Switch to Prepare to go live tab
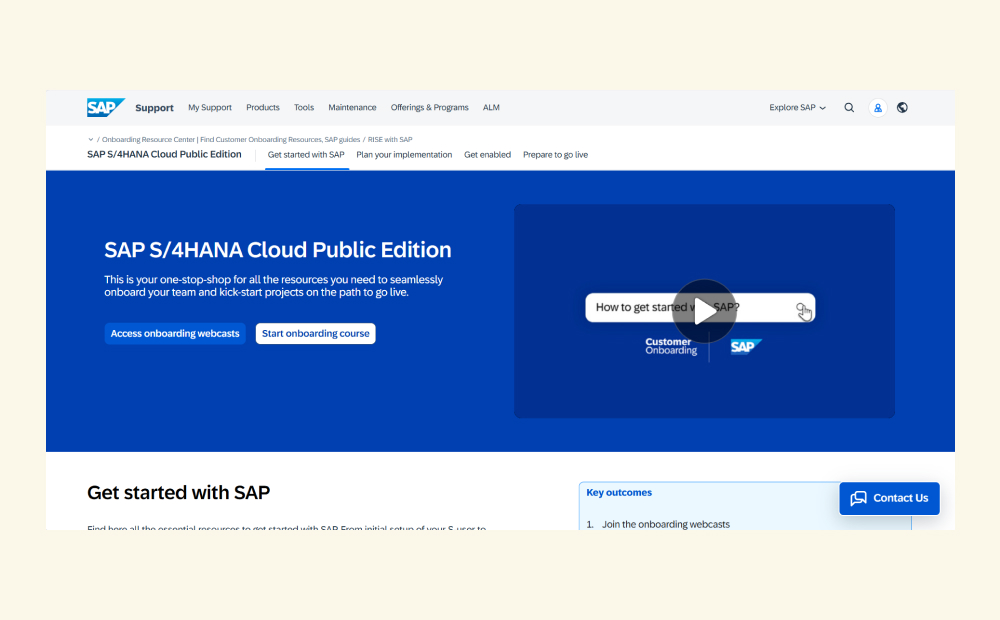 pyautogui.click(x=555, y=154)
